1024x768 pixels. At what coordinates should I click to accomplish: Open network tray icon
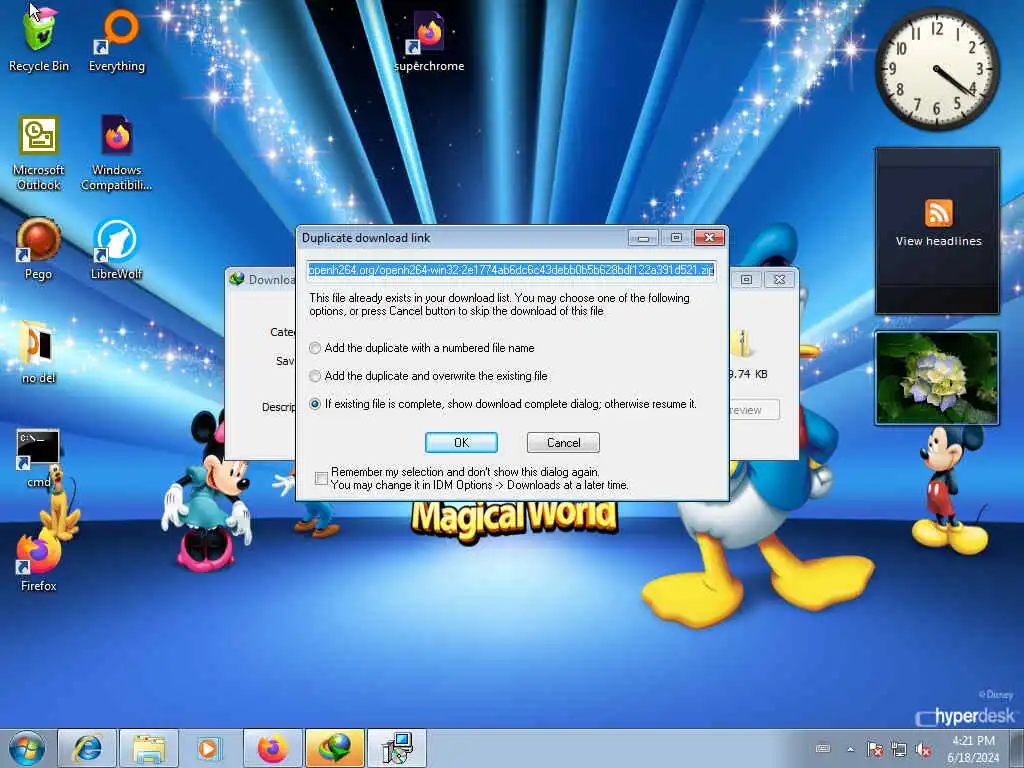899,749
